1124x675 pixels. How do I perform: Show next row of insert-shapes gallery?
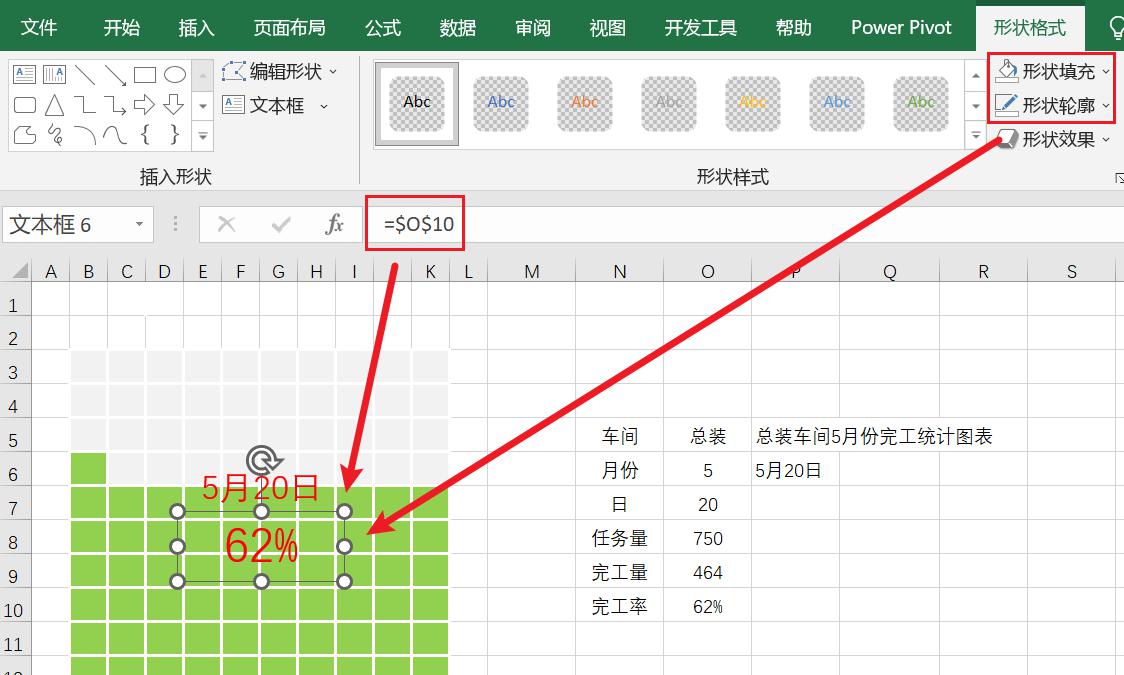coord(203,106)
